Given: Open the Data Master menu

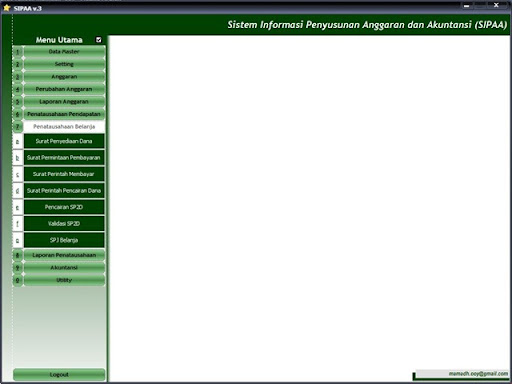Looking at the screenshot, I should pos(64,52).
